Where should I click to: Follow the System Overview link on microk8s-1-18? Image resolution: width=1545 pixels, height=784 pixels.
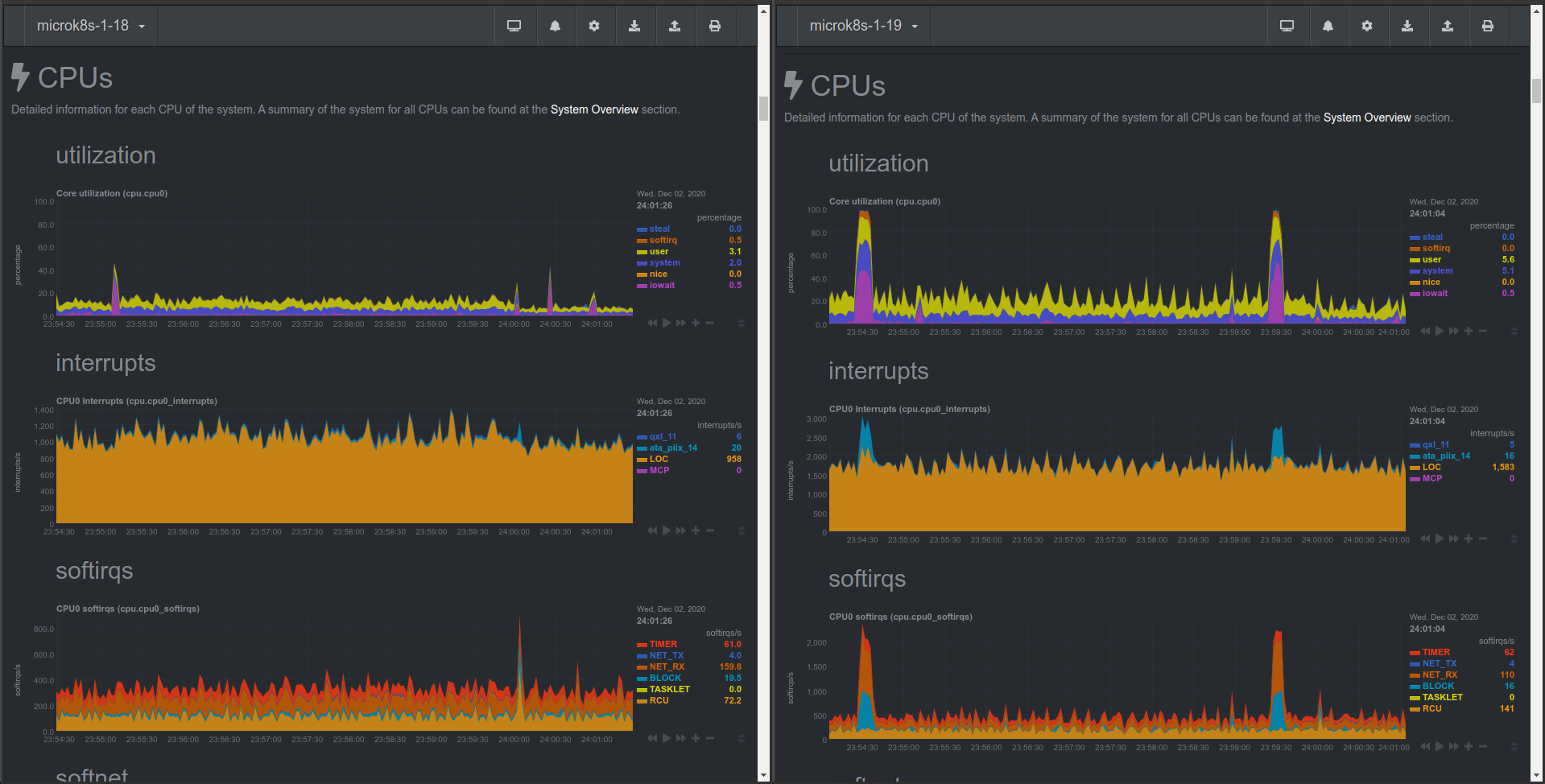pos(595,109)
